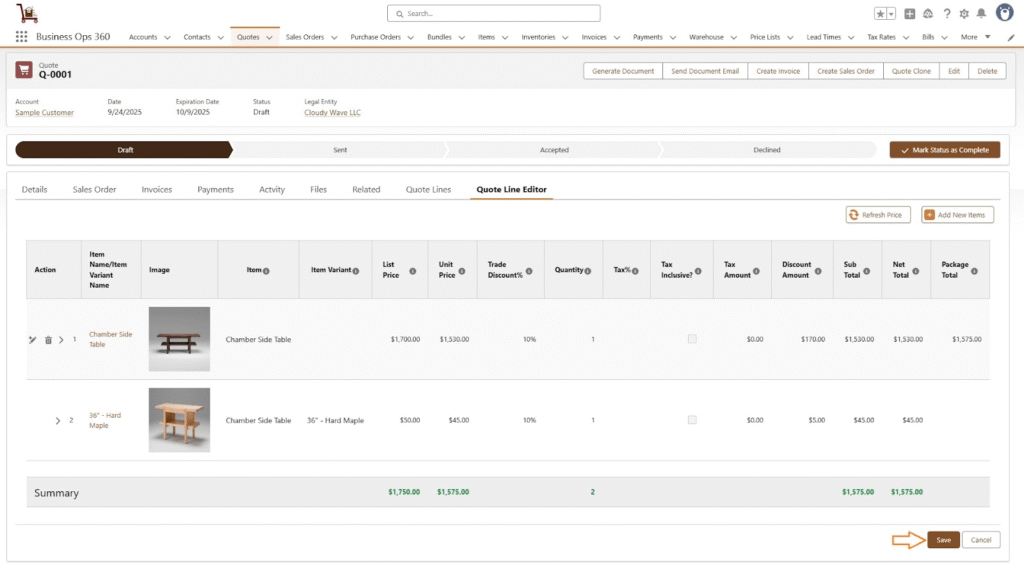Switch to the Quote Lines tab
1024x568 pixels.
click(x=428, y=189)
